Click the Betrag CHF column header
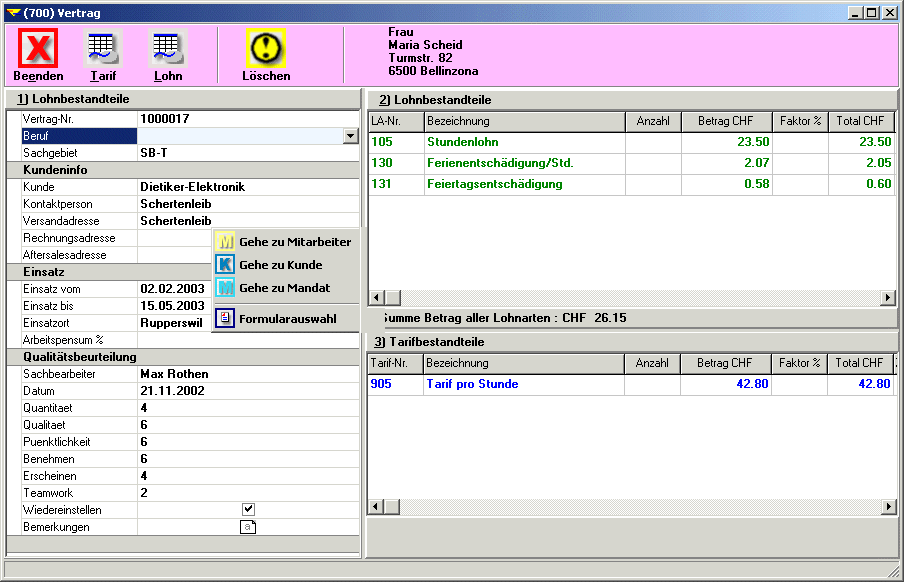This screenshot has height=582, width=904. pos(727,121)
